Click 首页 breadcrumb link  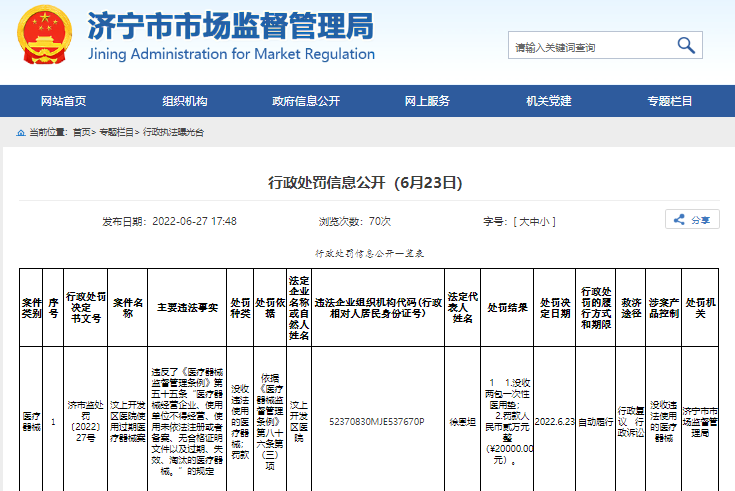pos(81,132)
